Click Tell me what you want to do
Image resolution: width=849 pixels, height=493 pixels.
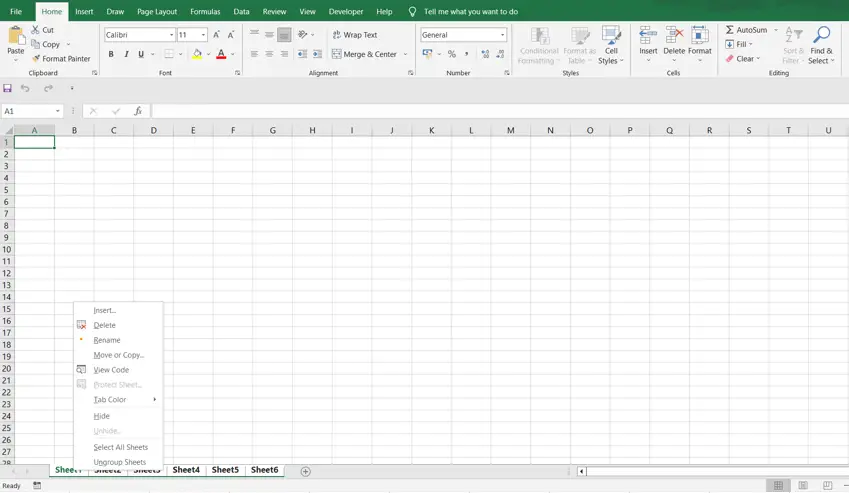coord(471,11)
